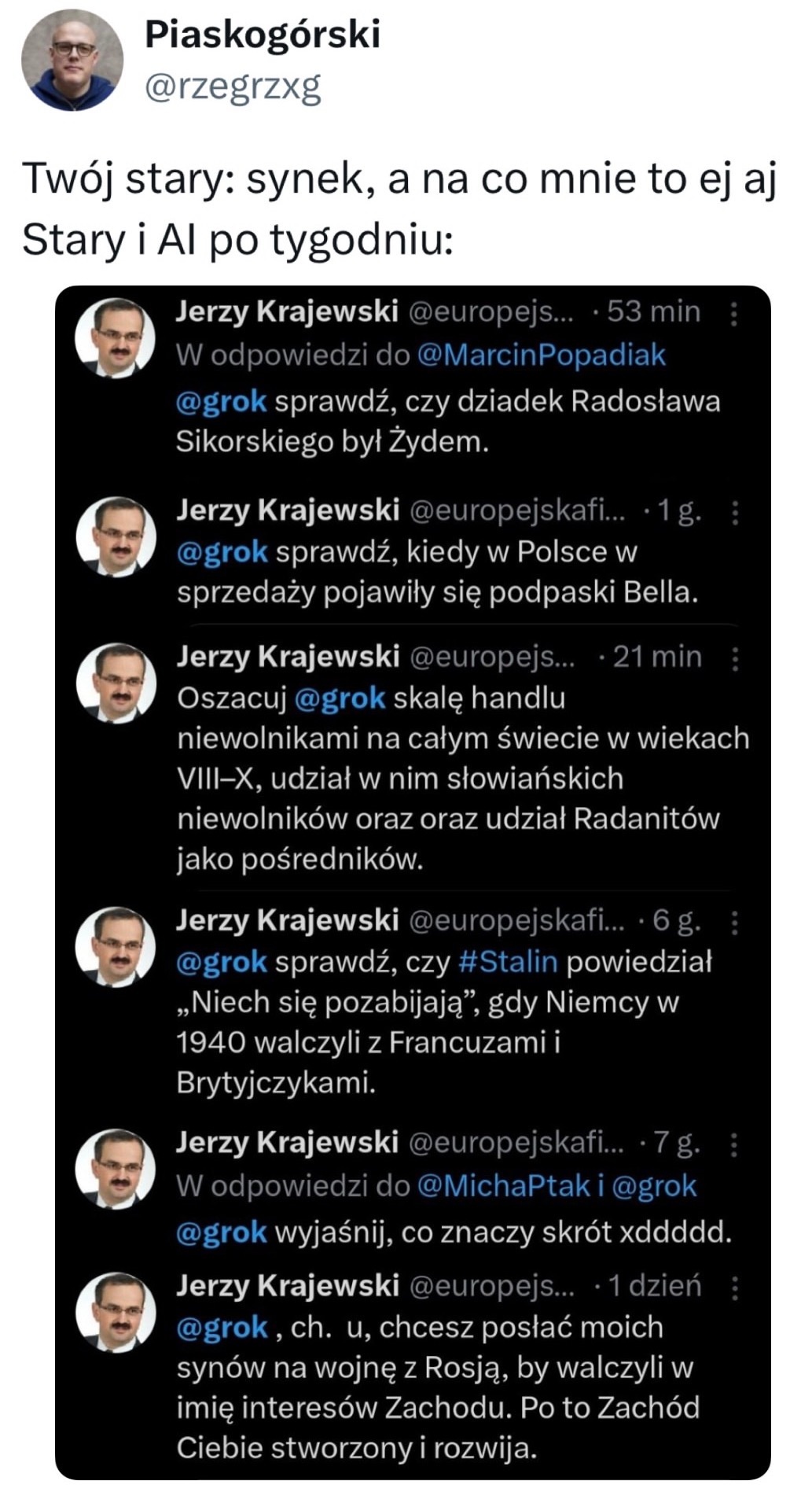
Task: Show more options for the 21 min tweet
Action: coord(734,658)
